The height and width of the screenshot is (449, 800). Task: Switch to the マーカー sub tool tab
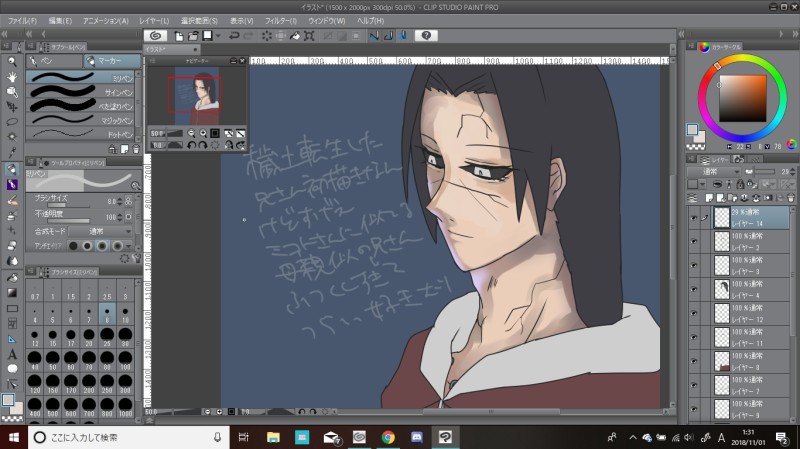tap(112, 61)
